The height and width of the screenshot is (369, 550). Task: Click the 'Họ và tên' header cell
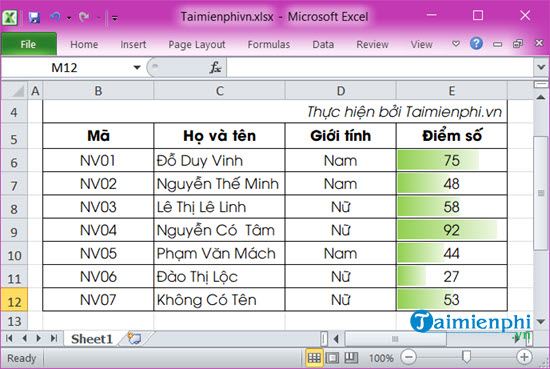click(x=220, y=136)
